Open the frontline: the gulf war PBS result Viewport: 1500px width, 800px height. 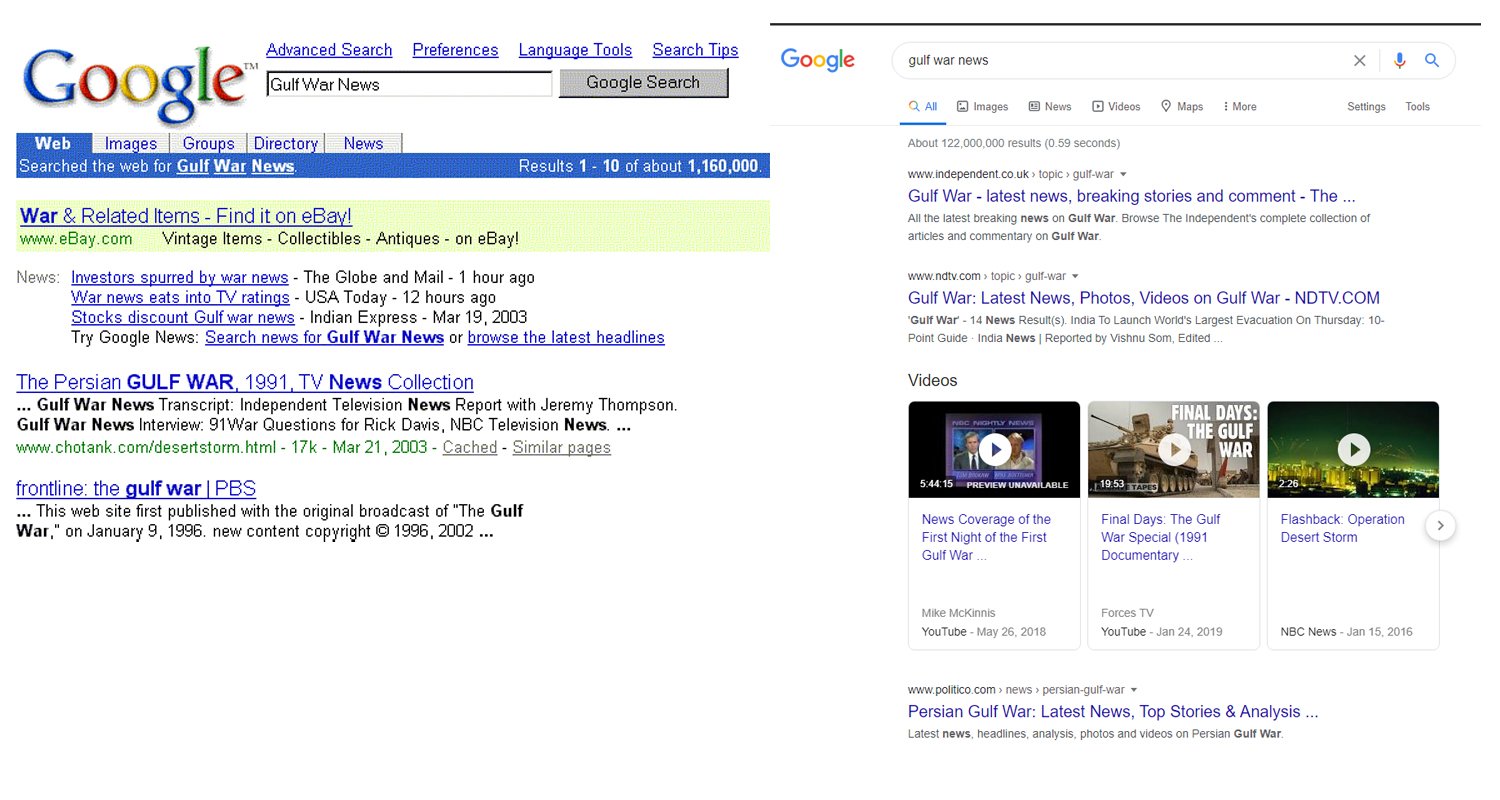point(136,489)
